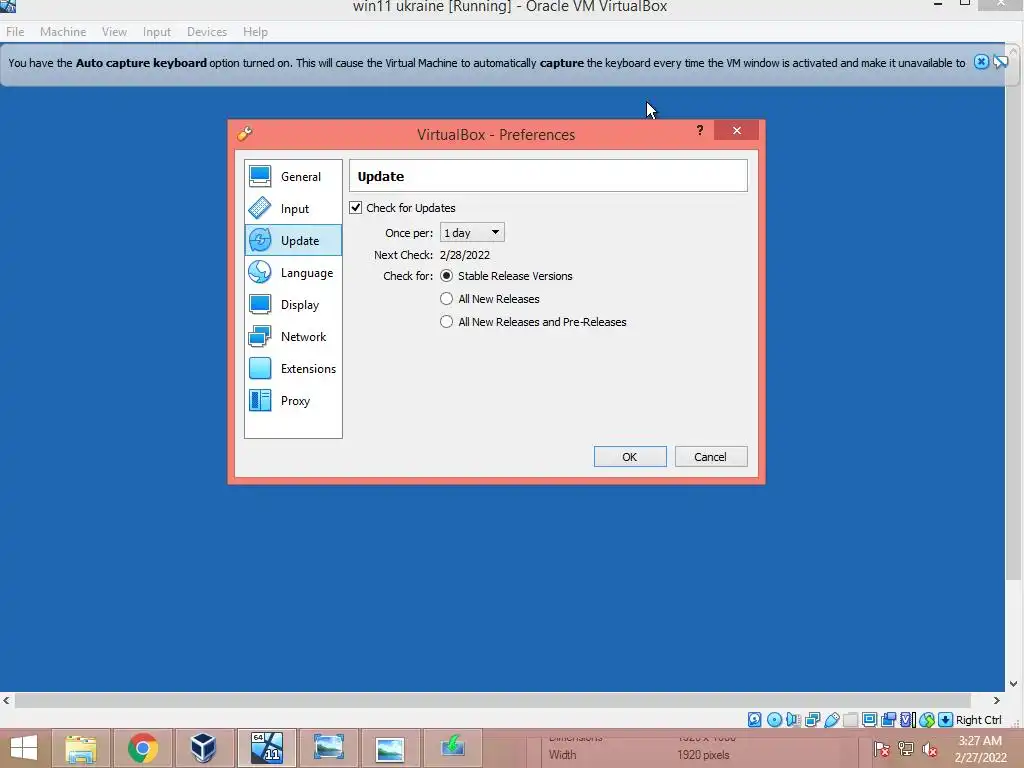Open the Input menu
The width and height of the screenshot is (1024, 768).
157,31
